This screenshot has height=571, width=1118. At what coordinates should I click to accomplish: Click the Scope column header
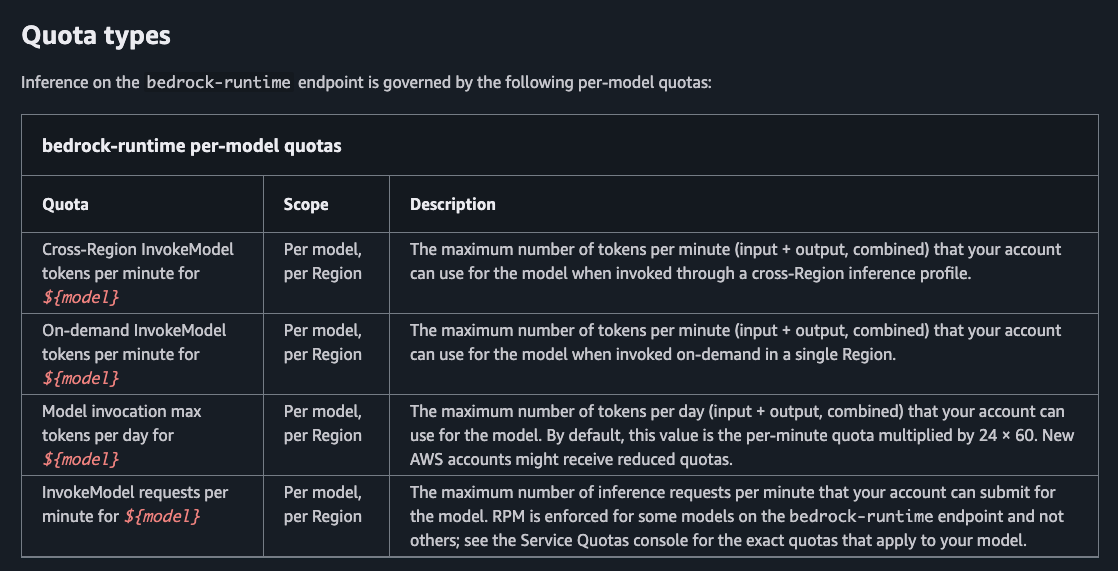point(306,204)
